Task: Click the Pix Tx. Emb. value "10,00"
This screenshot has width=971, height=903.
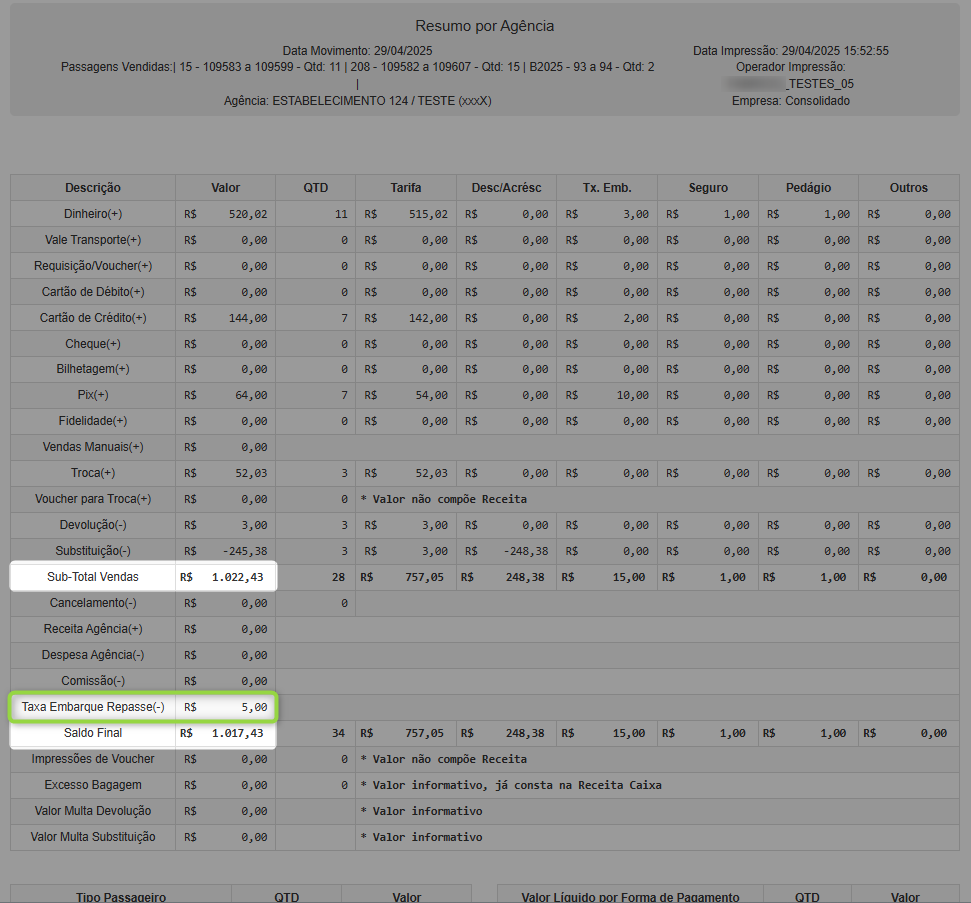Action: [x=632, y=395]
